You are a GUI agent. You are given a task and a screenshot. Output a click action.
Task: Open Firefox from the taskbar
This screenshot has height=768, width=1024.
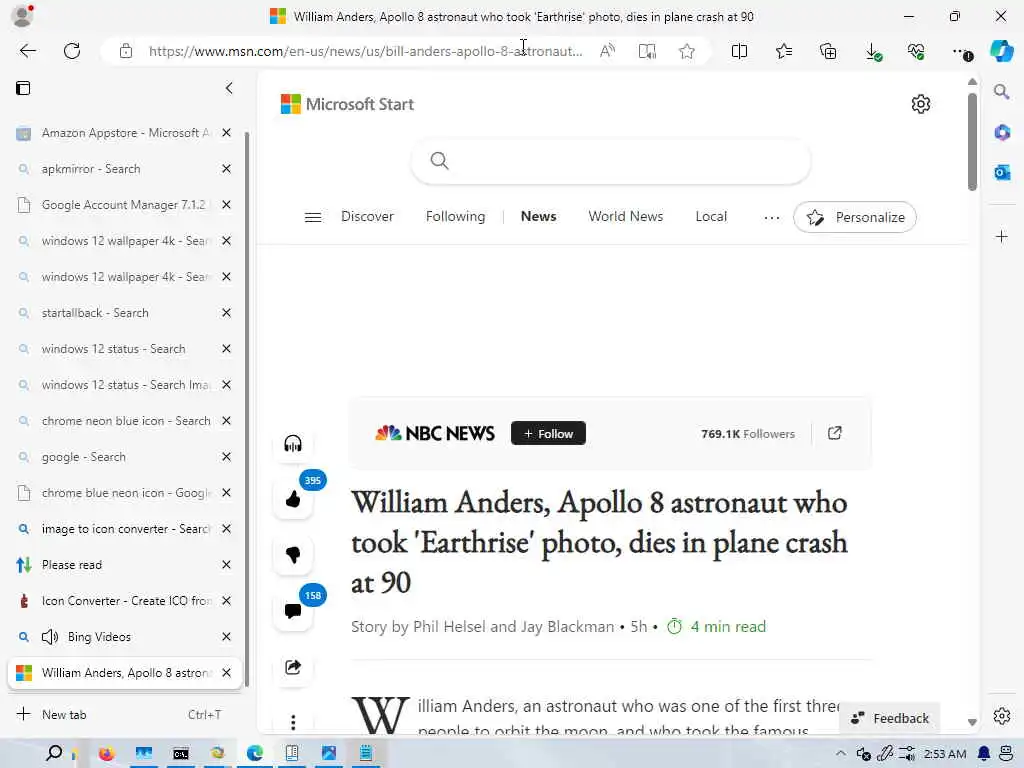click(x=106, y=754)
